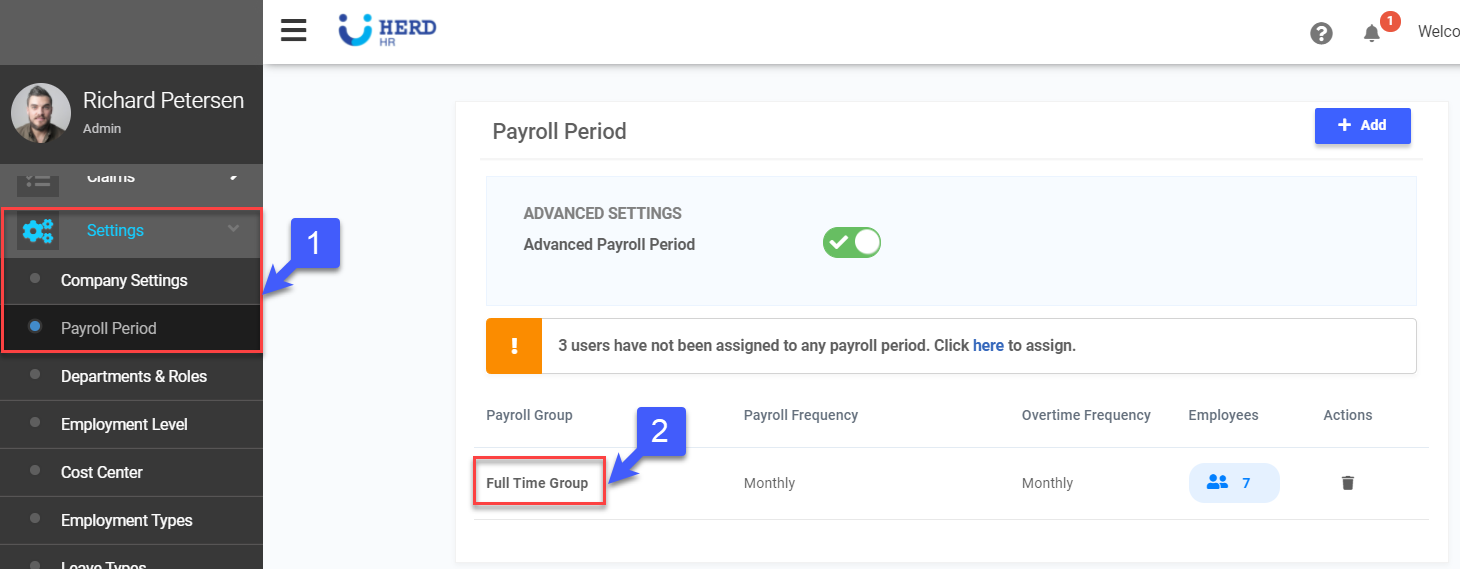Click the orange warning exclamation icon
This screenshot has width=1460, height=569.
click(x=514, y=346)
